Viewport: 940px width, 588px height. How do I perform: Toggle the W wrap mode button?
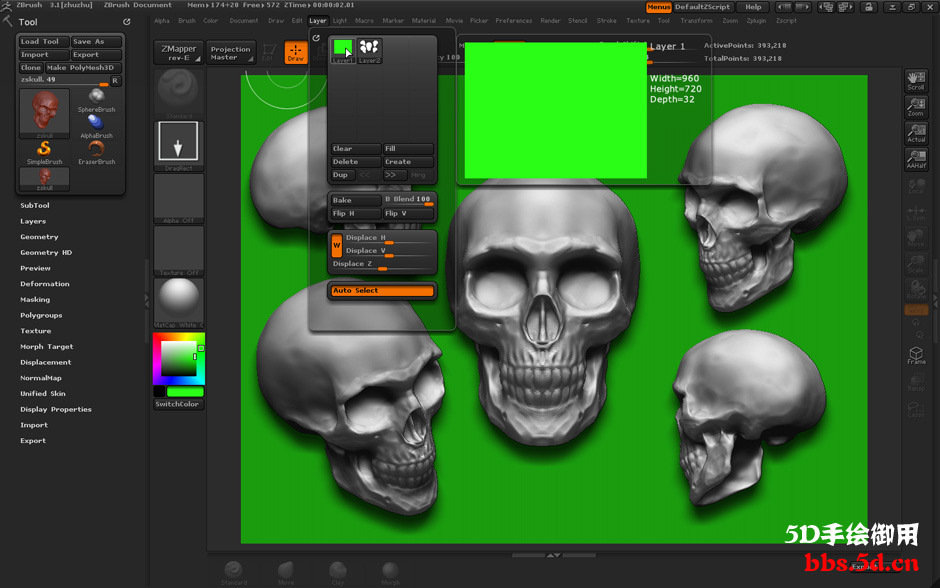[x=336, y=245]
